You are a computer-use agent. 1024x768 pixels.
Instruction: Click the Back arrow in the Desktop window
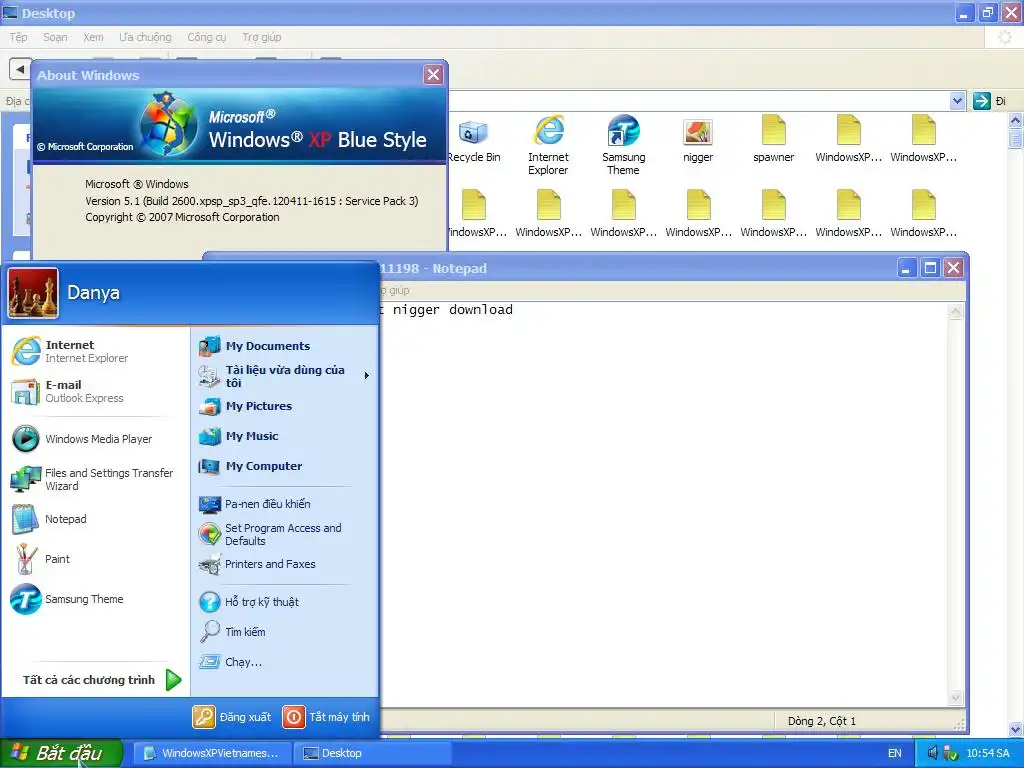pos(20,69)
